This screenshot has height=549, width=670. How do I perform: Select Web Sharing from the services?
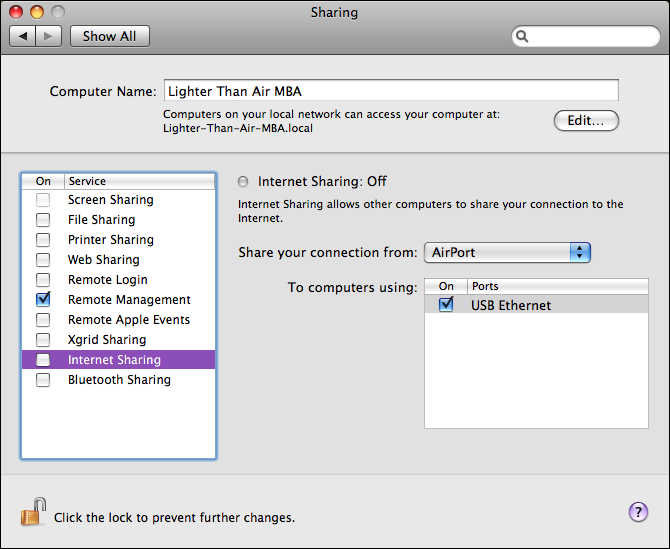pos(103,260)
